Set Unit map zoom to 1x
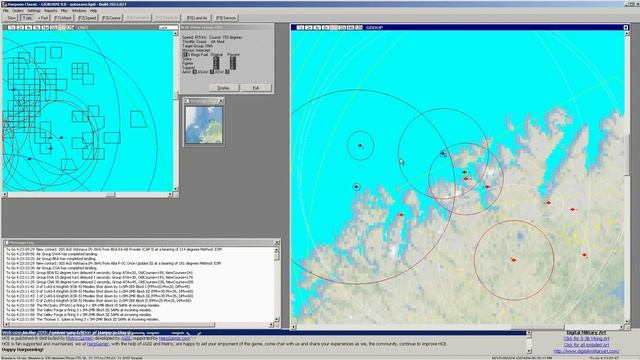 (x=11, y=27)
